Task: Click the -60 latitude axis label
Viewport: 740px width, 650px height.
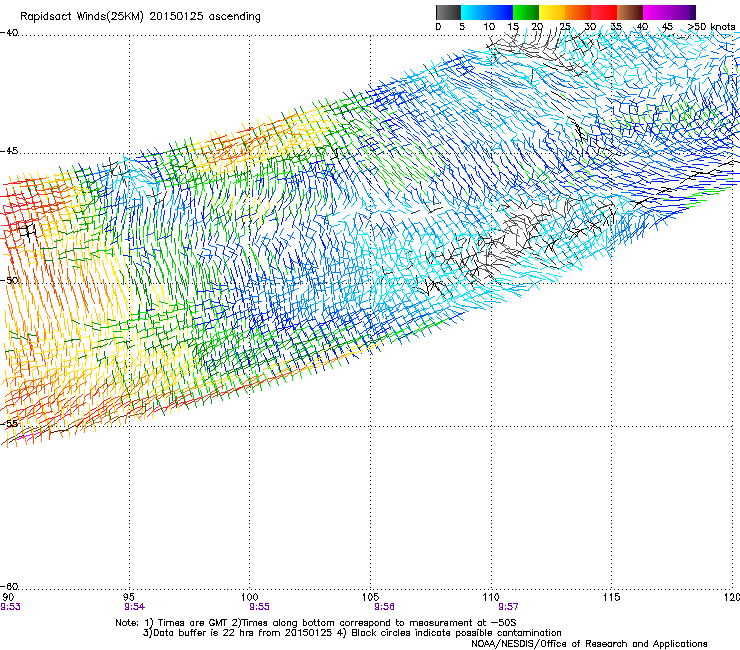Action: [9, 587]
